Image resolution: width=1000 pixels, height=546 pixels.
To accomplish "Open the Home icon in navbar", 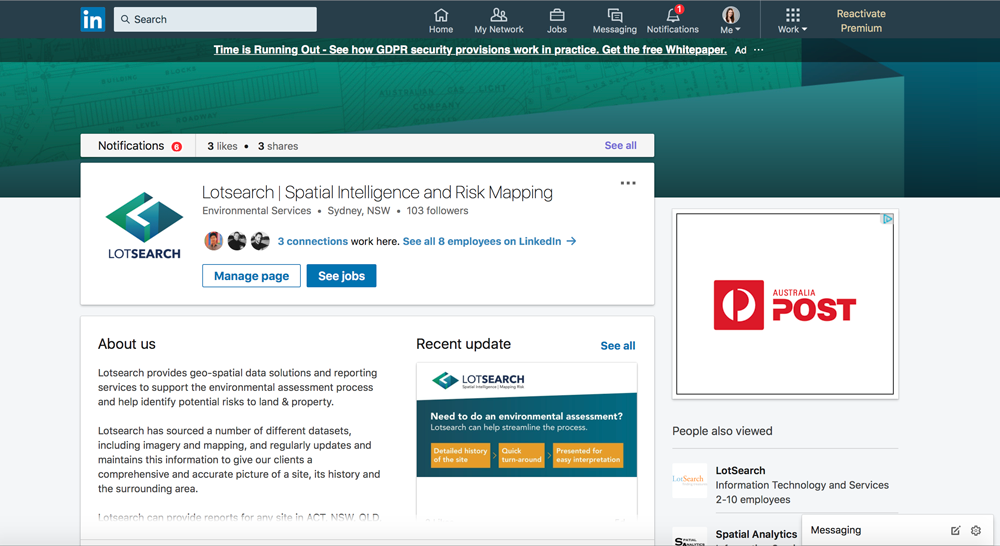I will 441,21.
